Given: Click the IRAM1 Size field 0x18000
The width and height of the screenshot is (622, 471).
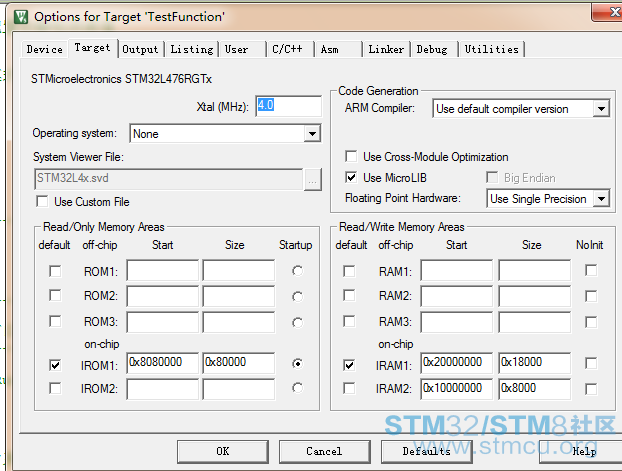Looking at the screenshot, I should click(535, 363).
